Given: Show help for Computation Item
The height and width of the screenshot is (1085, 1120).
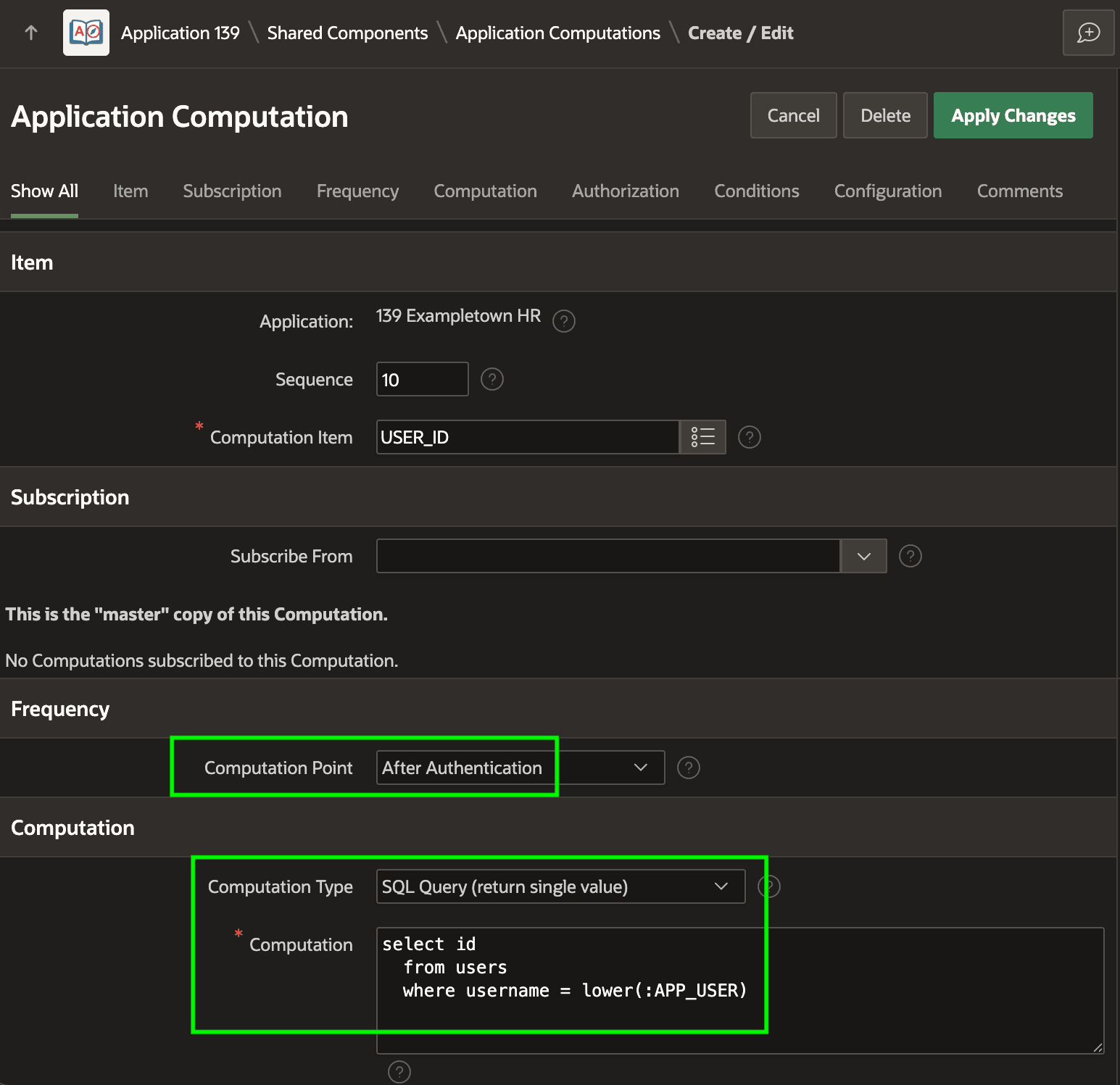Looking at the screenshot, I should pyautogui.click(x=750, y=437).
